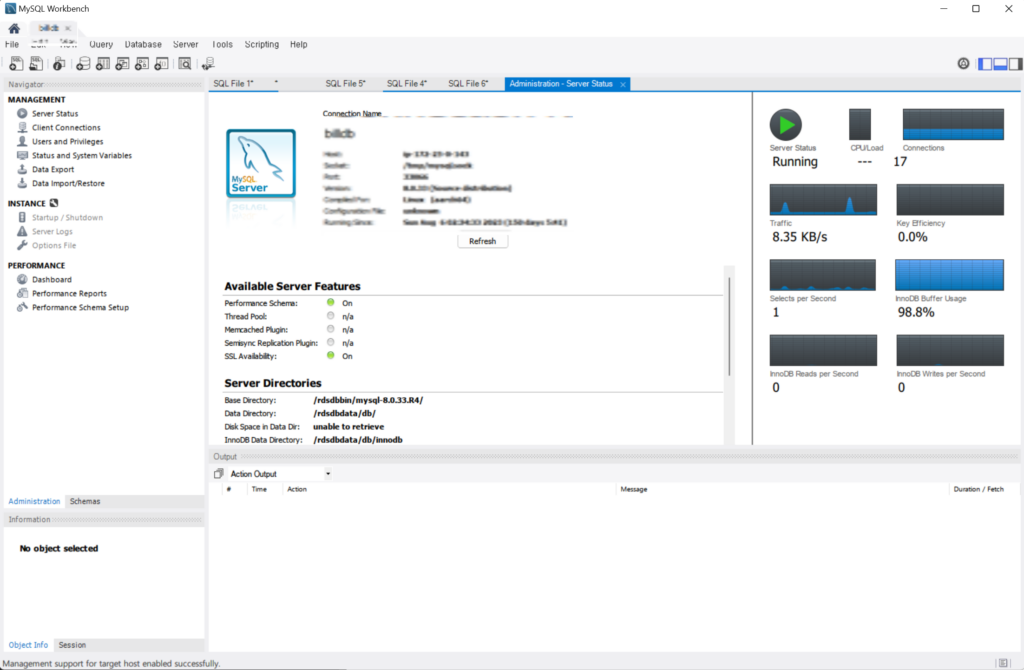Switch to SQL File 1 tab

pyautogui.click(x=233, y=84)
